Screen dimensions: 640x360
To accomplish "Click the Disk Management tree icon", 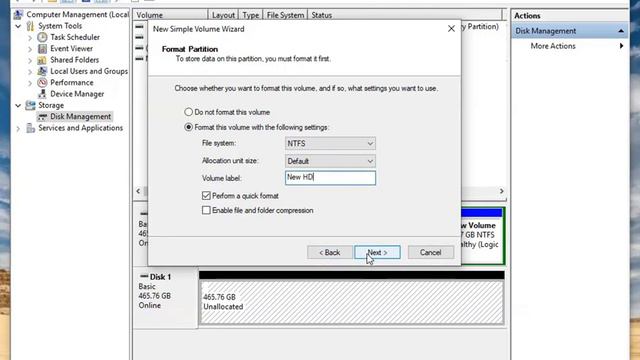I will pyautogui.click(x=42, y=117).
